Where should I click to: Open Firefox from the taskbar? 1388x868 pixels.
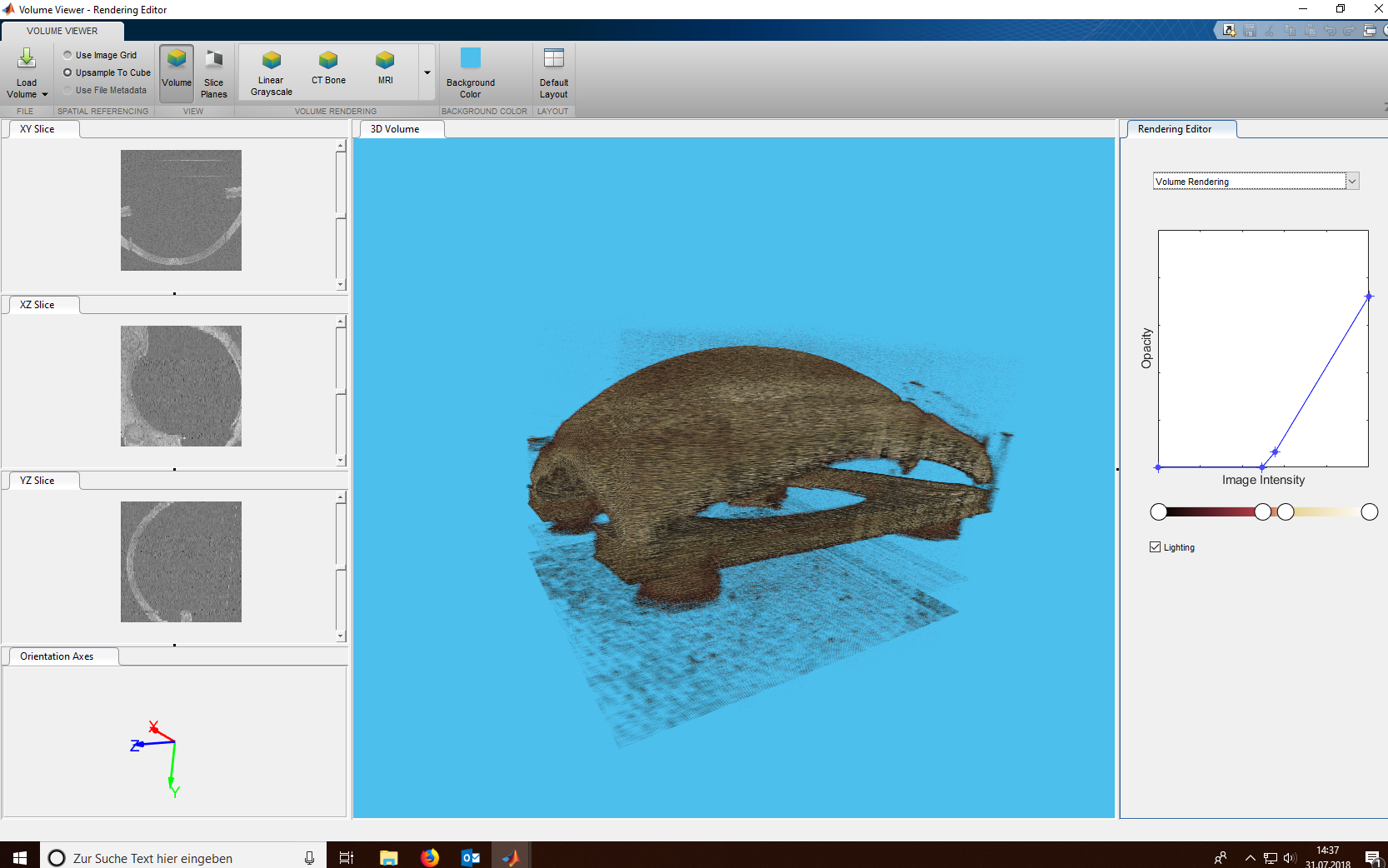pos(430,857)
